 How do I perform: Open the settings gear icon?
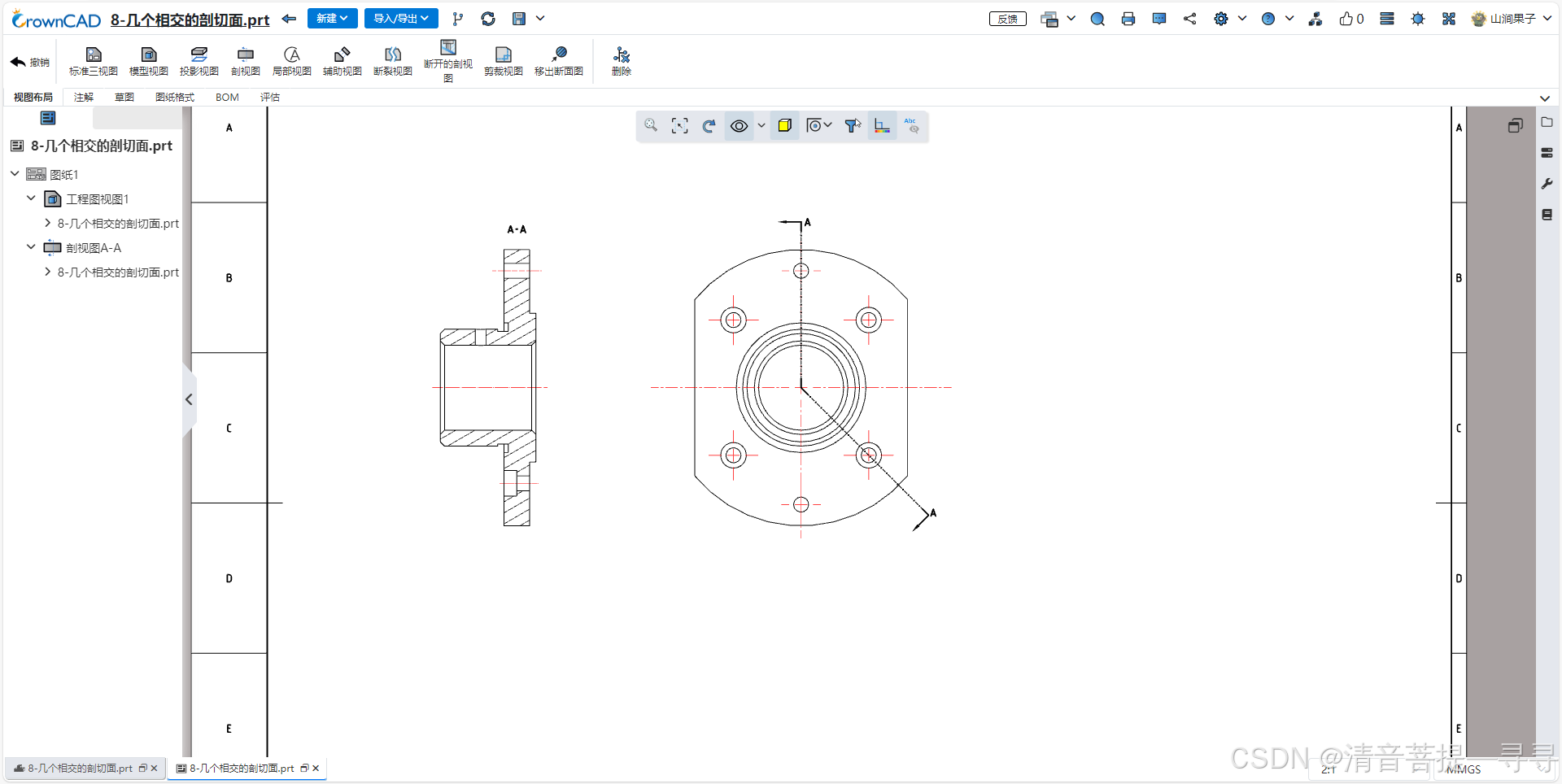[1221, 19]
